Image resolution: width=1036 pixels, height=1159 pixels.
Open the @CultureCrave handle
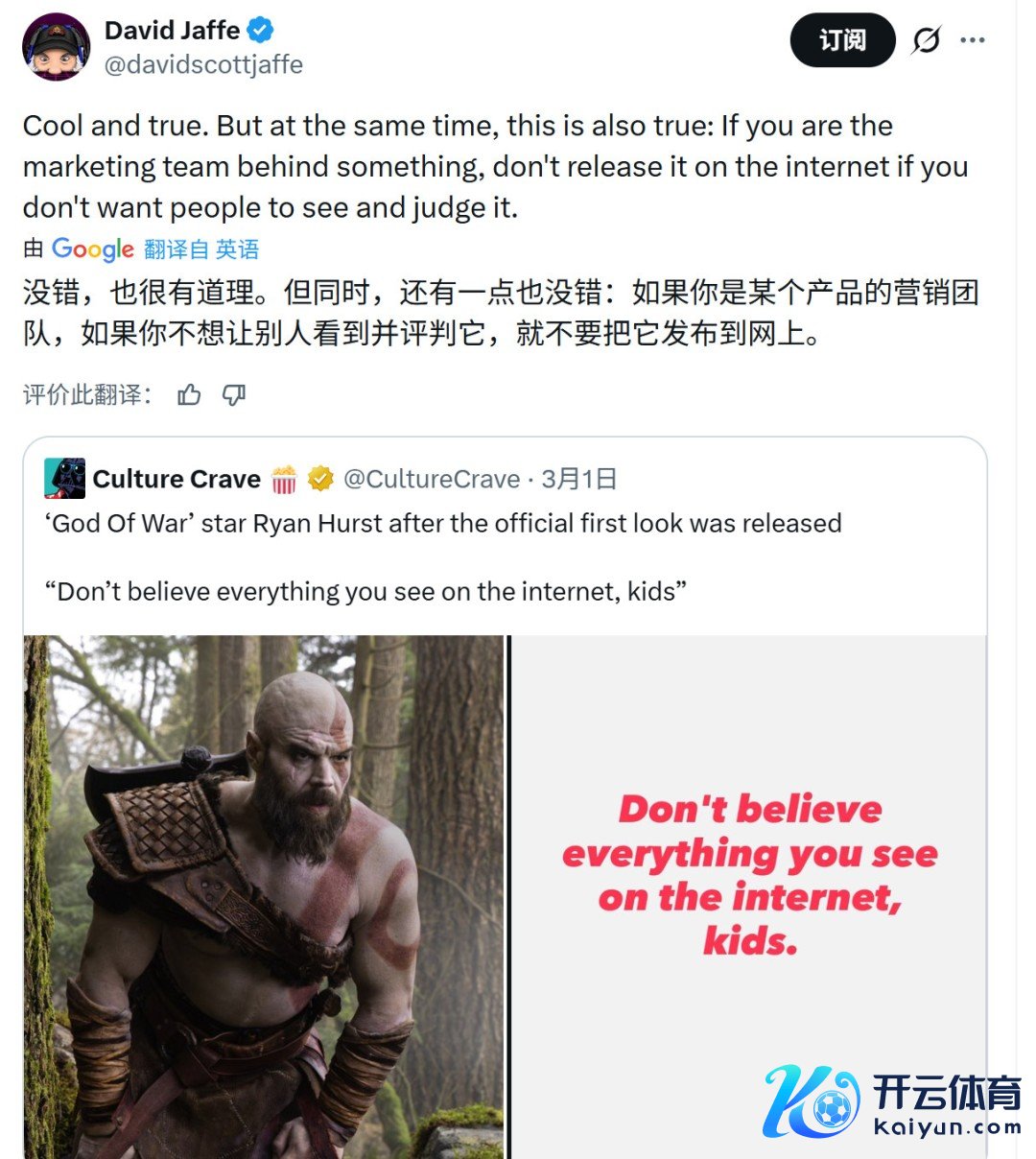coord(432,479)
